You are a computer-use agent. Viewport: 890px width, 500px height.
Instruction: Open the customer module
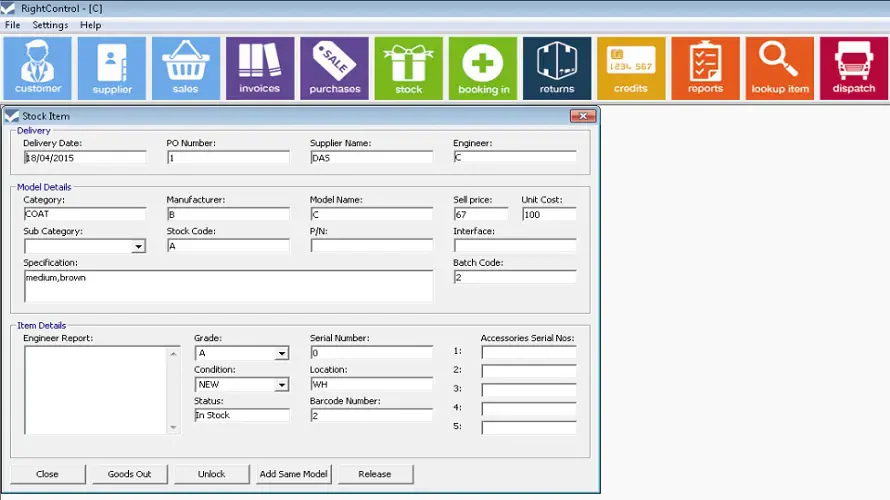pyautogui.click(x=37, y=68)
